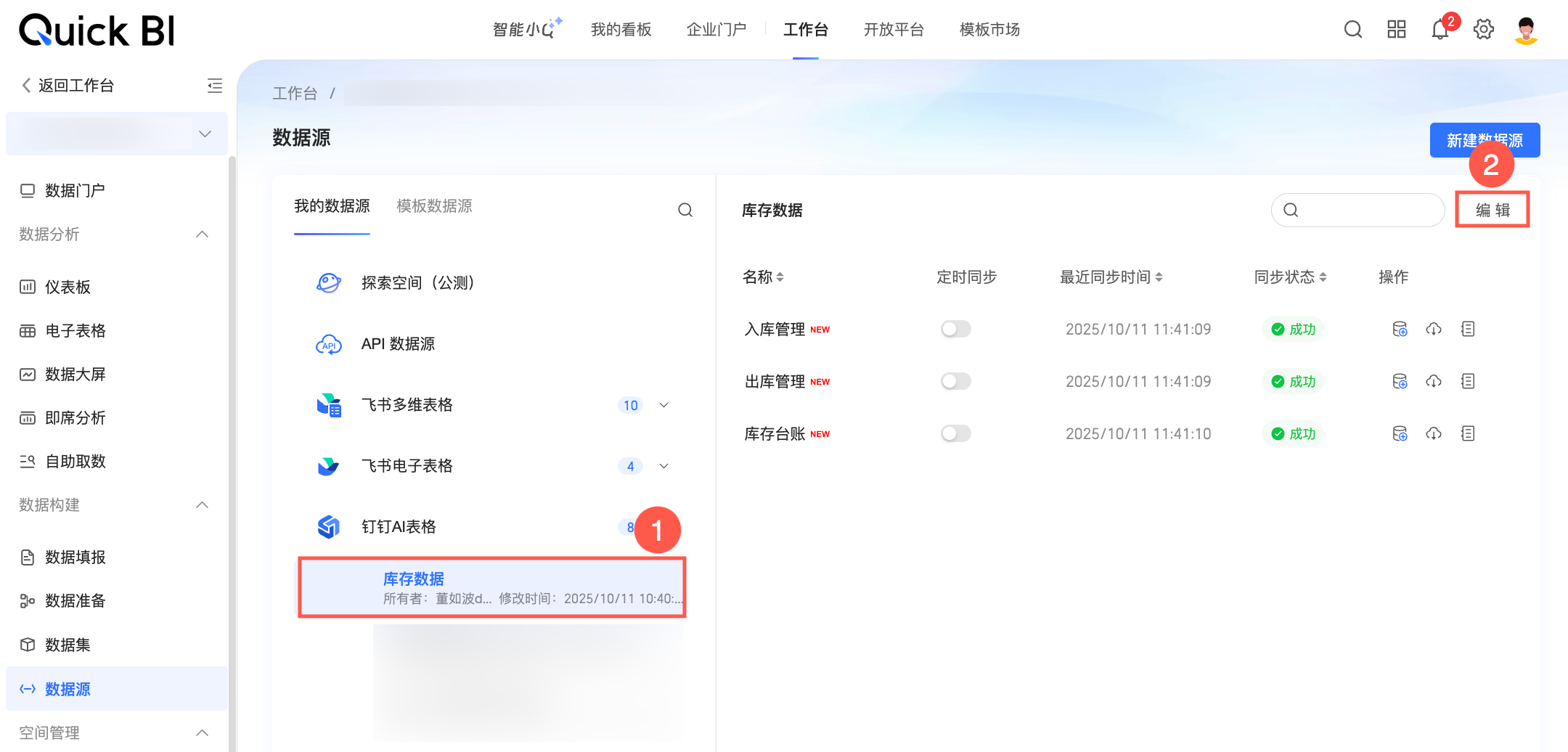The height and width of the screenshot is (752, 1568).
Task: Open 智能小Q in top navigation
Action: [527, 29]
